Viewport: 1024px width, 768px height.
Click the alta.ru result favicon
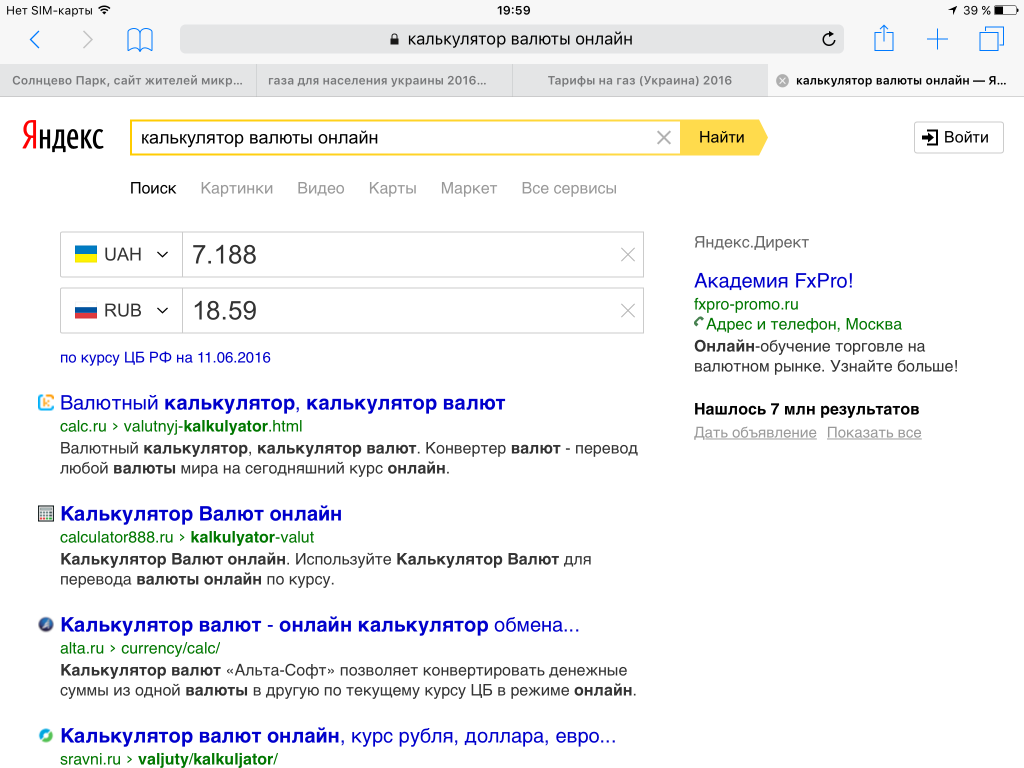tap(46, 625)
